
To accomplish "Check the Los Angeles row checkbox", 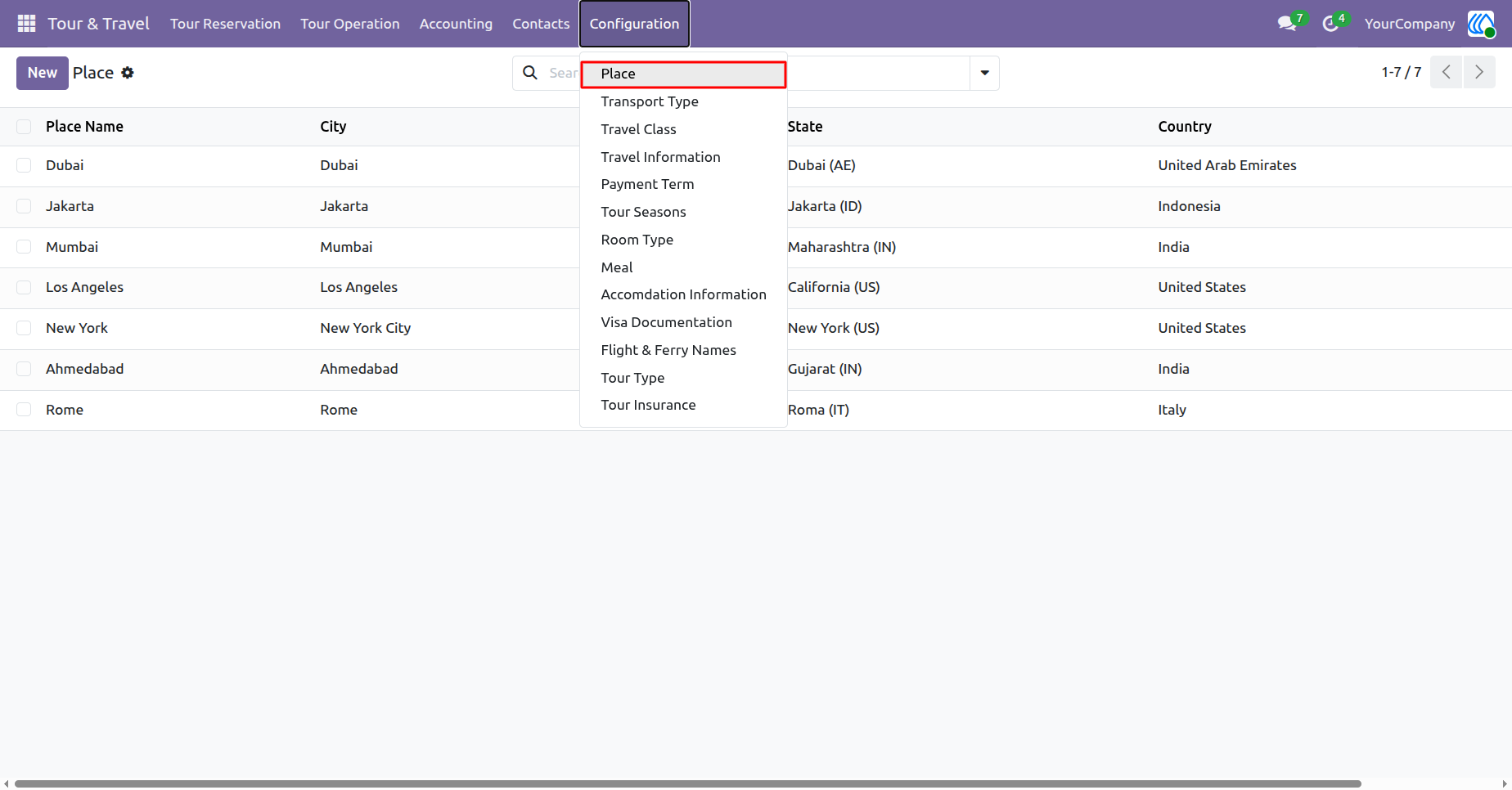I will [x=24, y=287].
